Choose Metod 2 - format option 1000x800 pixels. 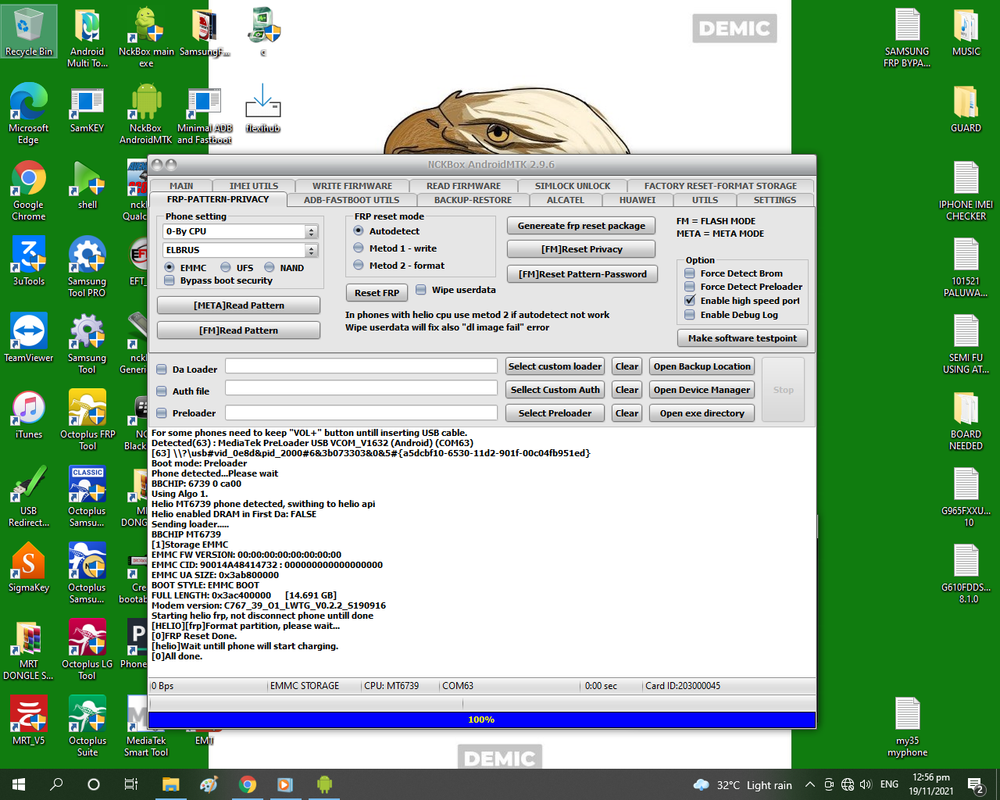(358, 265)
